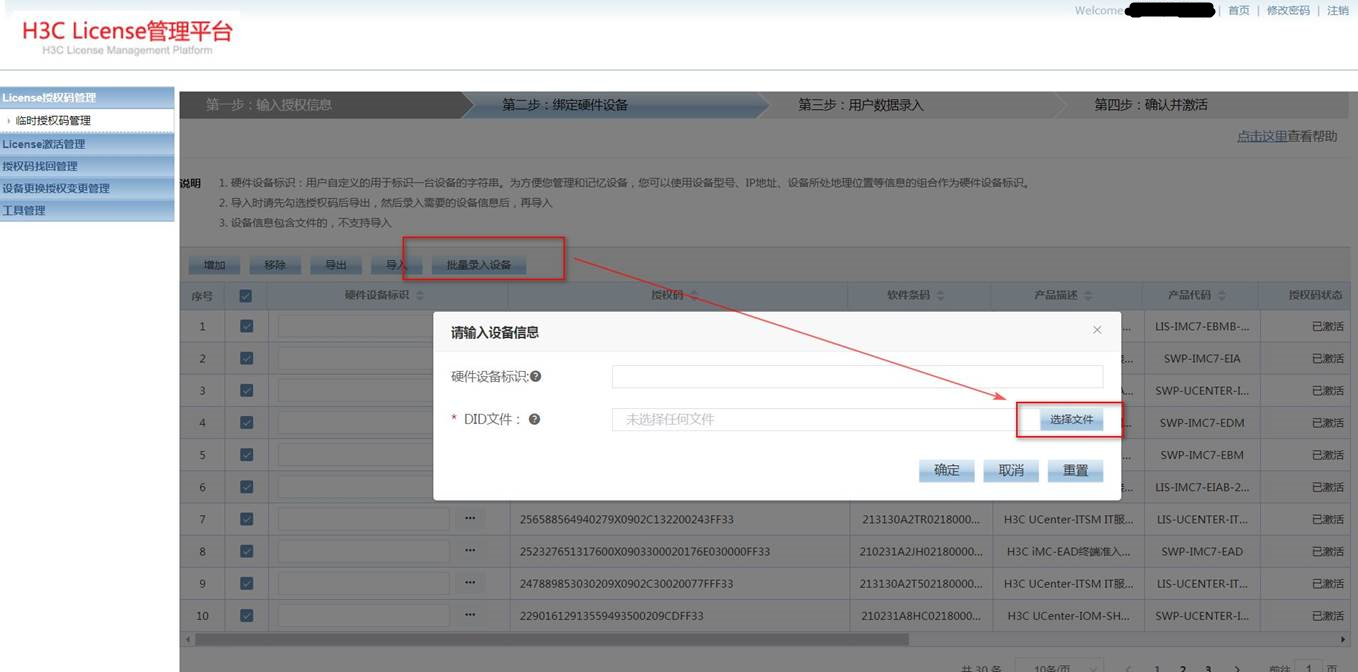Click help icon next to 硬件设备标识 in dialog
This screenshot has width=1358, height=672.
[x=536, y=377]
